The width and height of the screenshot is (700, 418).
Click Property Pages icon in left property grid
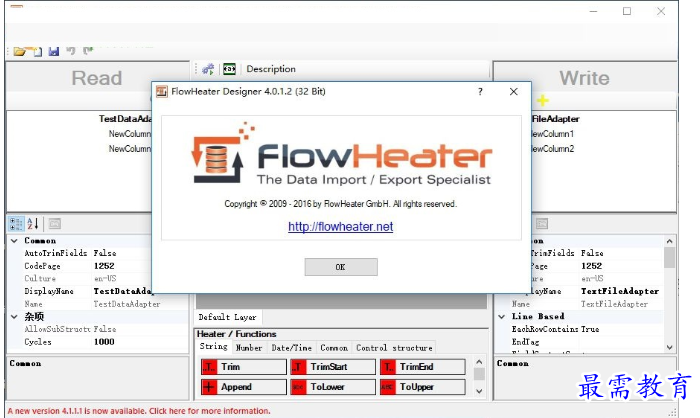54,224
